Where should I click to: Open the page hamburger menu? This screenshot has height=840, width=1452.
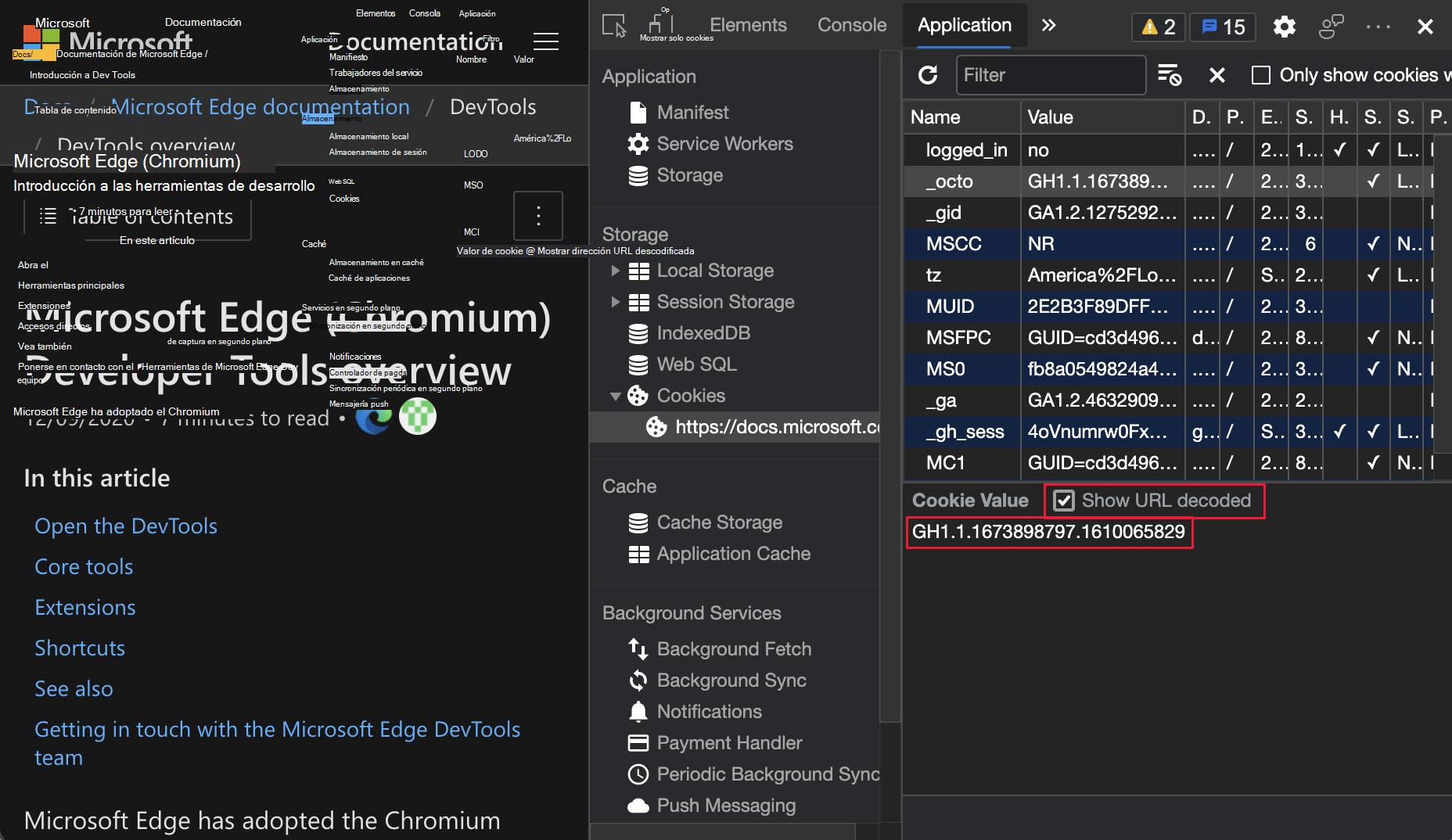tap(546, 41)
